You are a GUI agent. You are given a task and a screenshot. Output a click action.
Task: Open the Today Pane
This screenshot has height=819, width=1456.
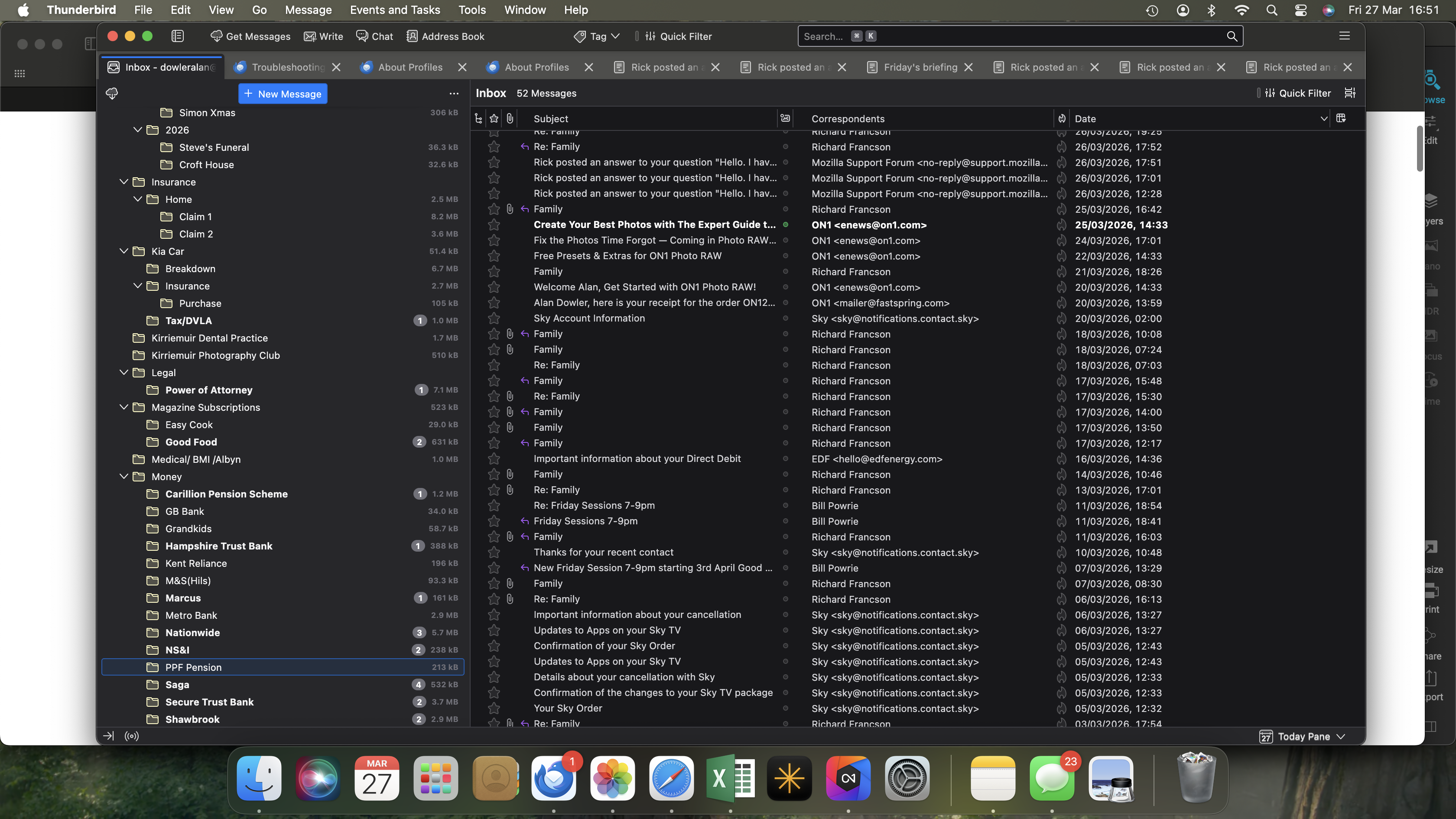click(1303, 737)
